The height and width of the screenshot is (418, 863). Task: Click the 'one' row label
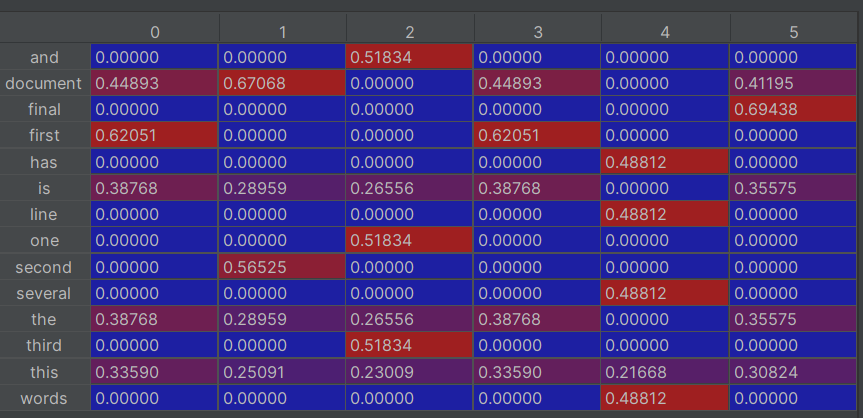point(45,241)
